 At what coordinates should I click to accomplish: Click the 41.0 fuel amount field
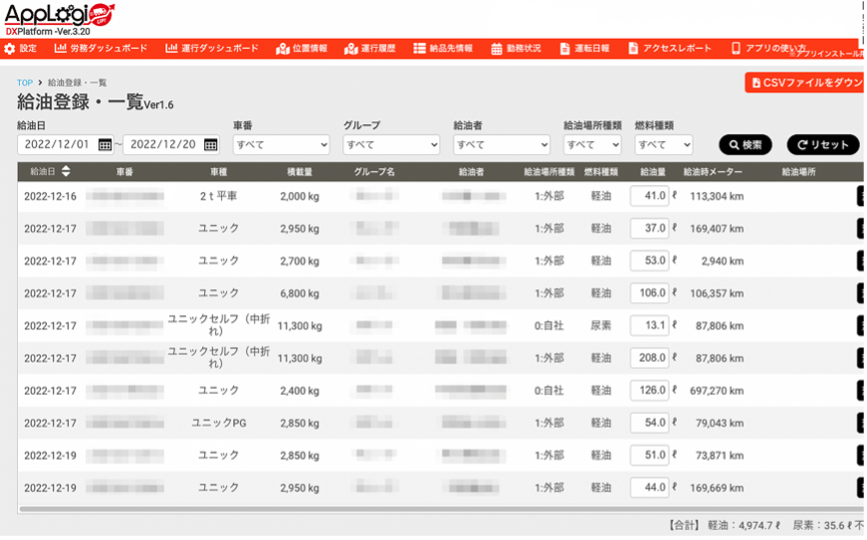650,197
